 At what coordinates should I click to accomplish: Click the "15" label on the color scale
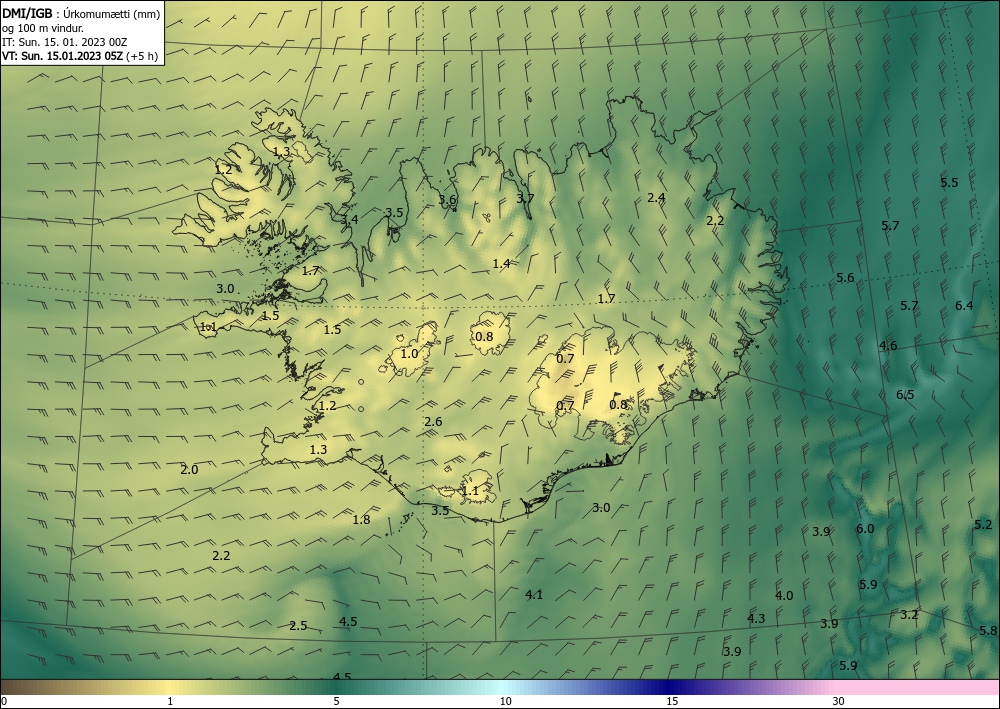point(672,702)
